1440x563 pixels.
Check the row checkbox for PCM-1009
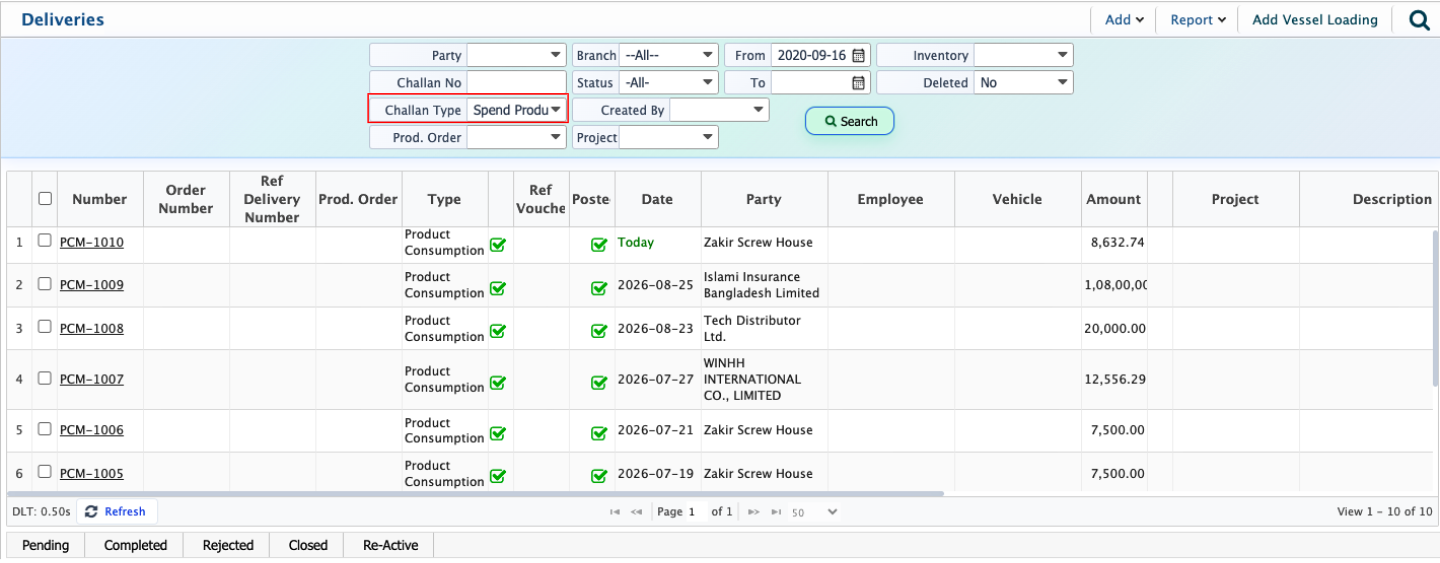(44, 284)
